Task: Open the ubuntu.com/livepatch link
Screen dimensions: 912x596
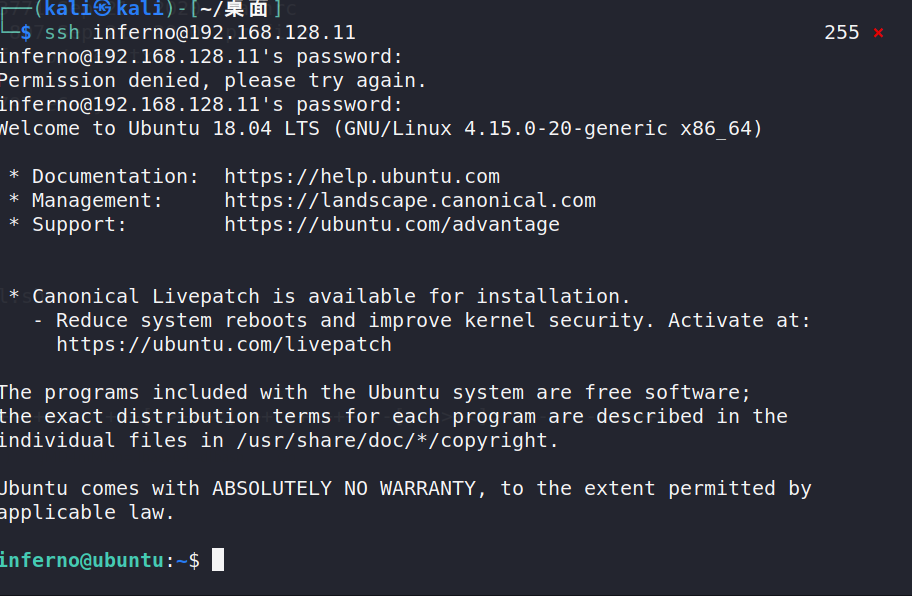Action: (x=224, y=344)
